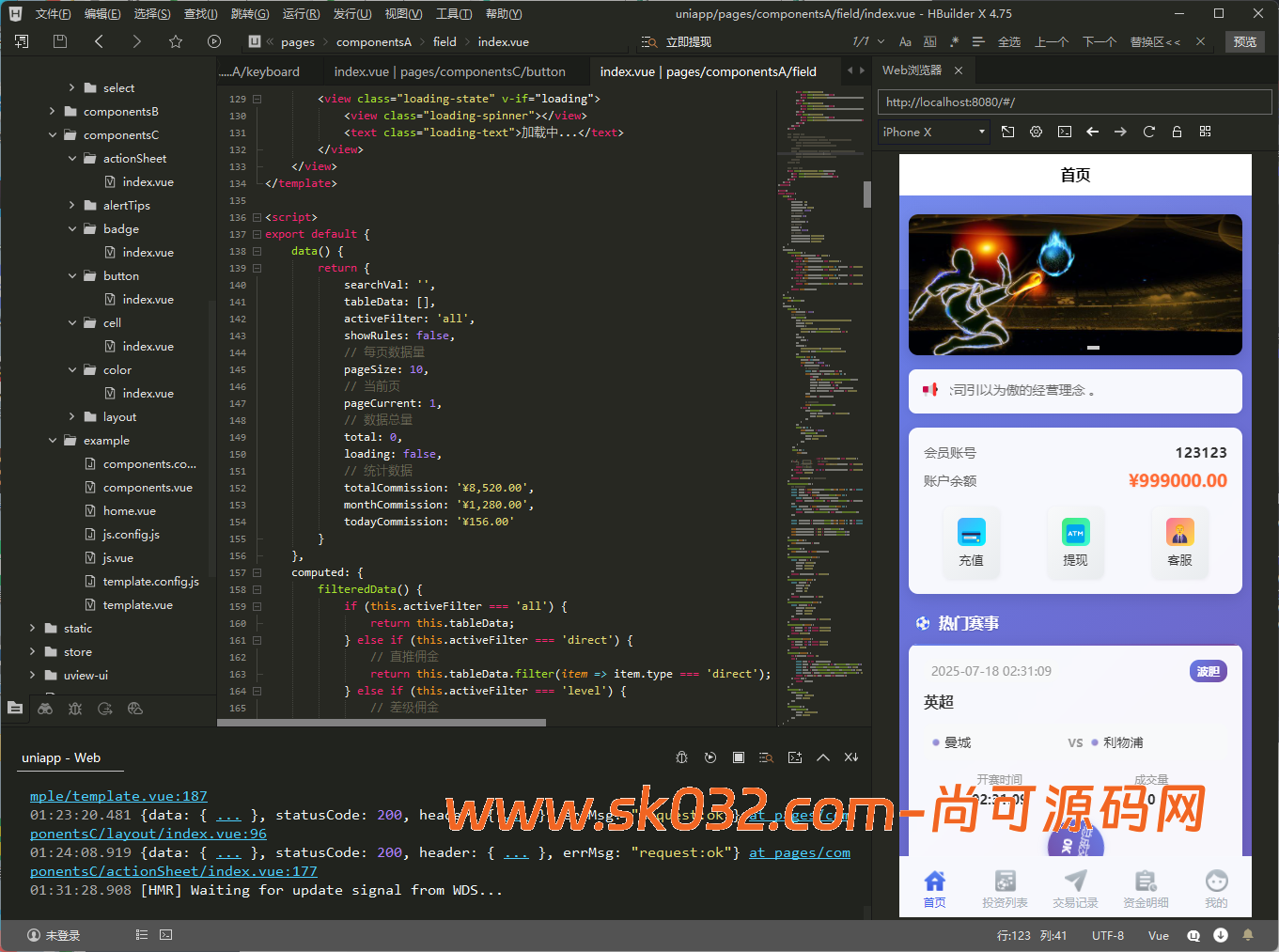The height and width of the screenshot is (952, 1279).
Task: Open the QR code icon in browser toolbar
Action: [x=1205, y=132]
